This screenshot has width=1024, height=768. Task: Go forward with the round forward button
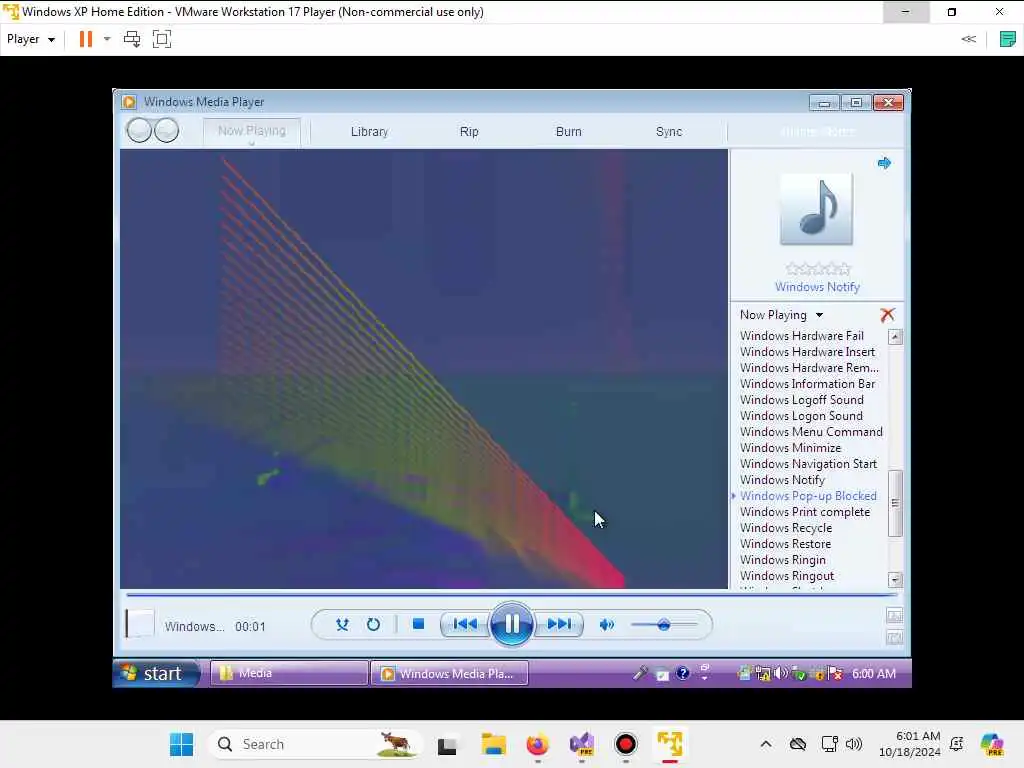pyautogui.click(x=167, y=131)
